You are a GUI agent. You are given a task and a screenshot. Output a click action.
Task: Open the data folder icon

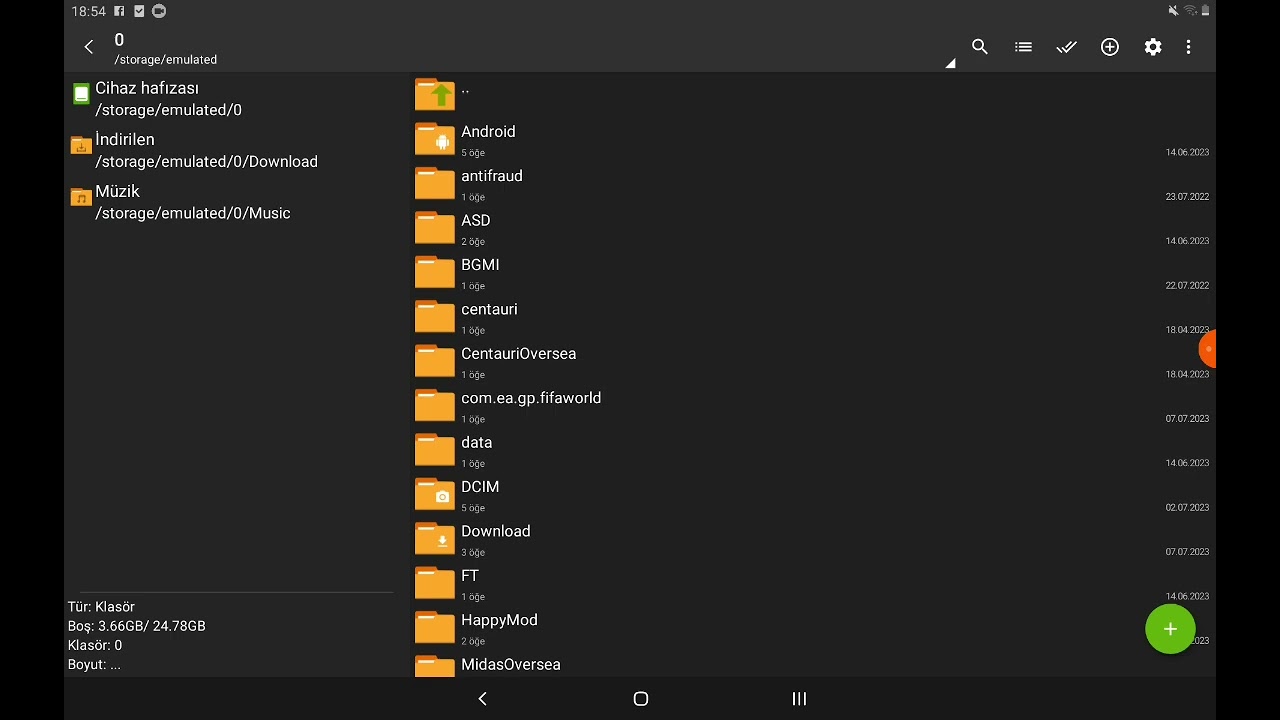pyautogui.click(x=435, y=450)
